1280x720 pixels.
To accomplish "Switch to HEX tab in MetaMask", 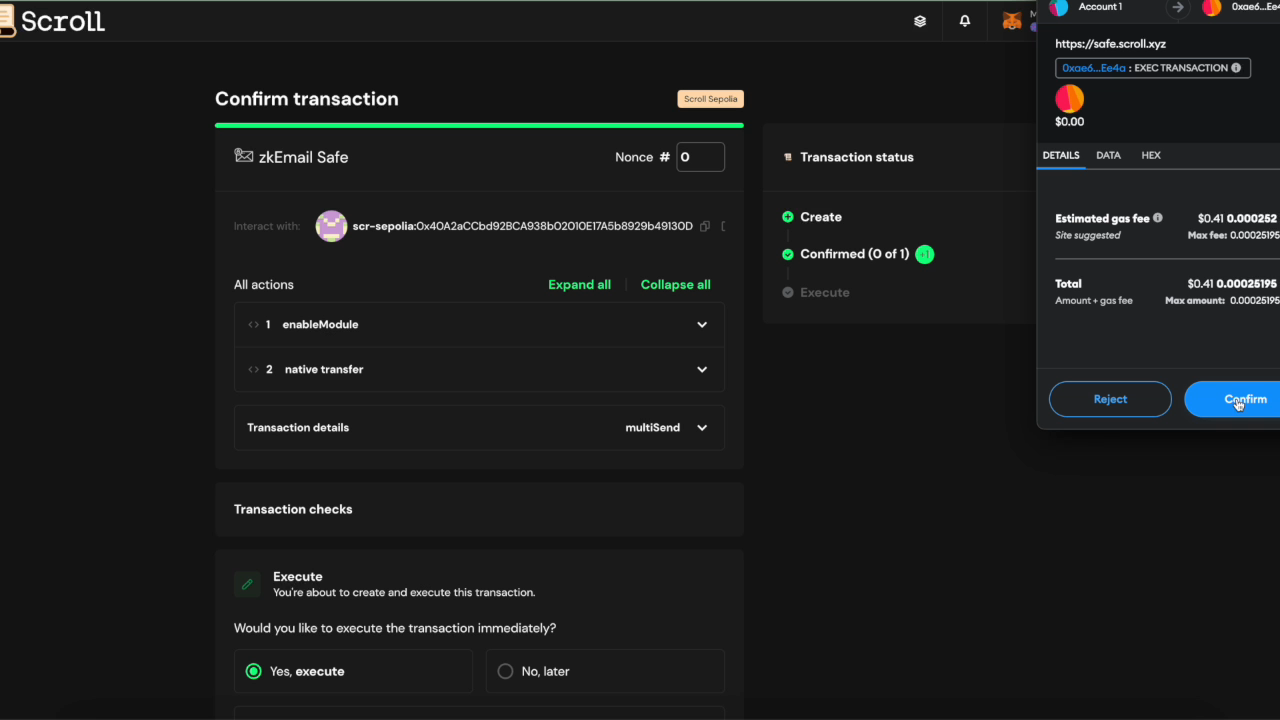I will 1151,156.
